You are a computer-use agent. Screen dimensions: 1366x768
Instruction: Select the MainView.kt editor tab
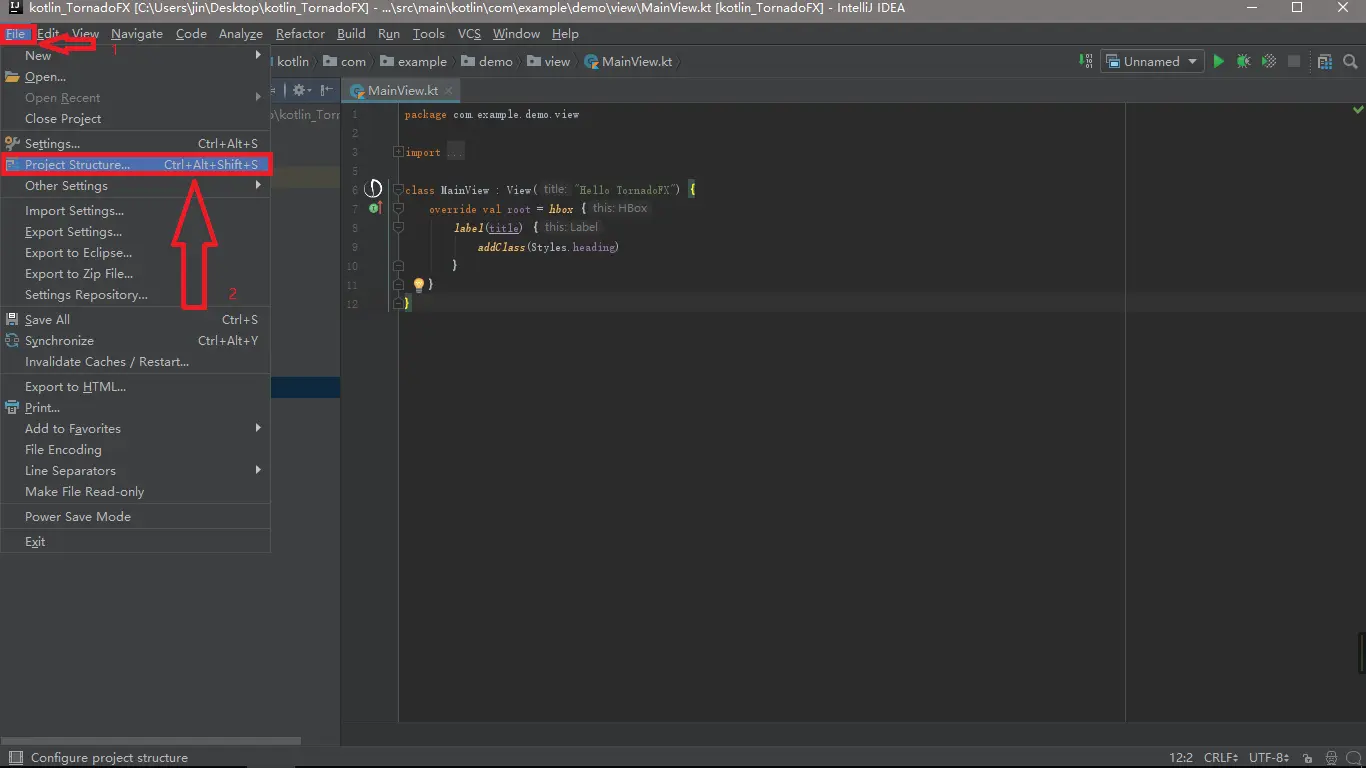pos(402,90)
